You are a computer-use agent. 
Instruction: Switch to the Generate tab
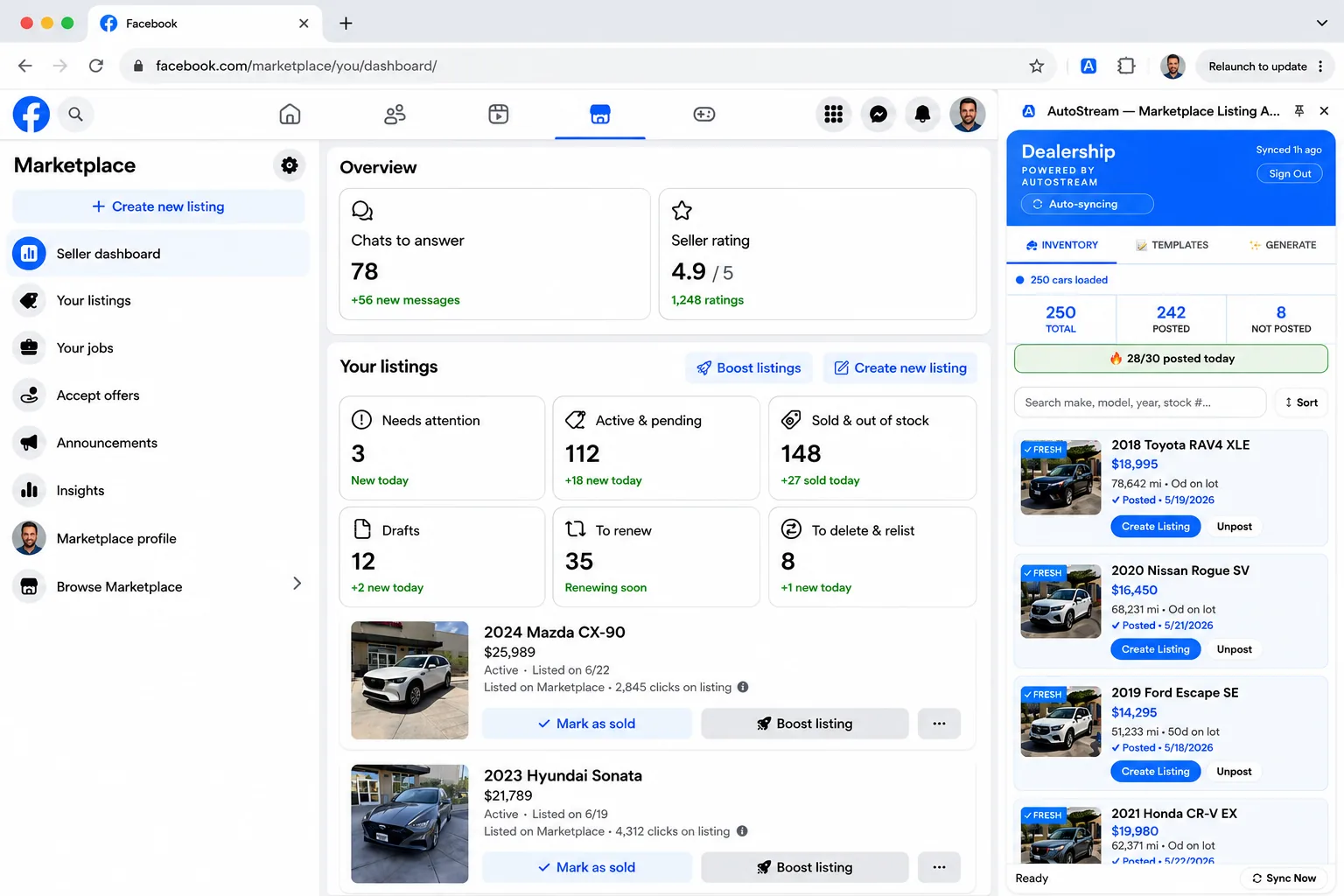pyautogui.click(x=1282, y=245)
